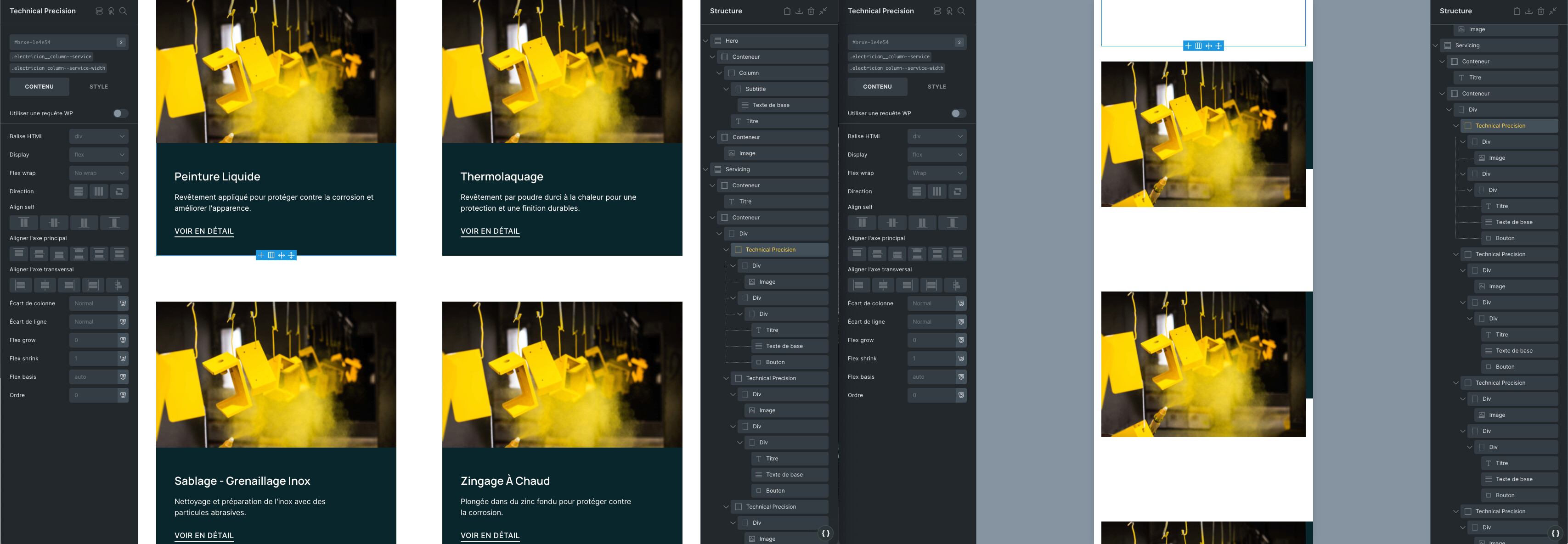Select align self center in left settings panel
Image resolution: width=1568 pixels, height=544 pixels.
pyautogui.click(x=54, y=223)
